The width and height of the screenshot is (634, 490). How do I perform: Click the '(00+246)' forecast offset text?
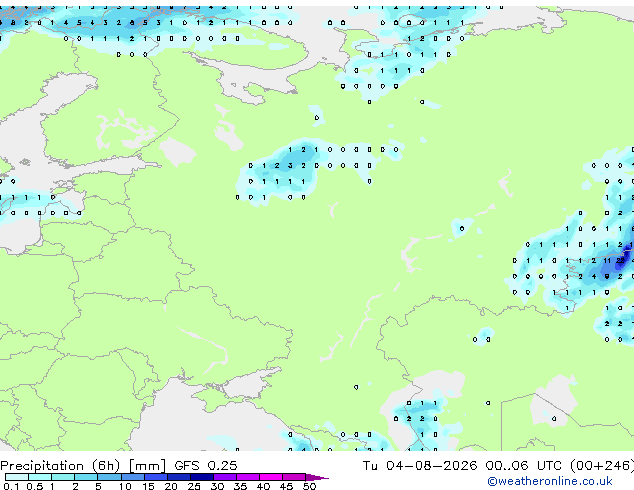click(602, 466)
